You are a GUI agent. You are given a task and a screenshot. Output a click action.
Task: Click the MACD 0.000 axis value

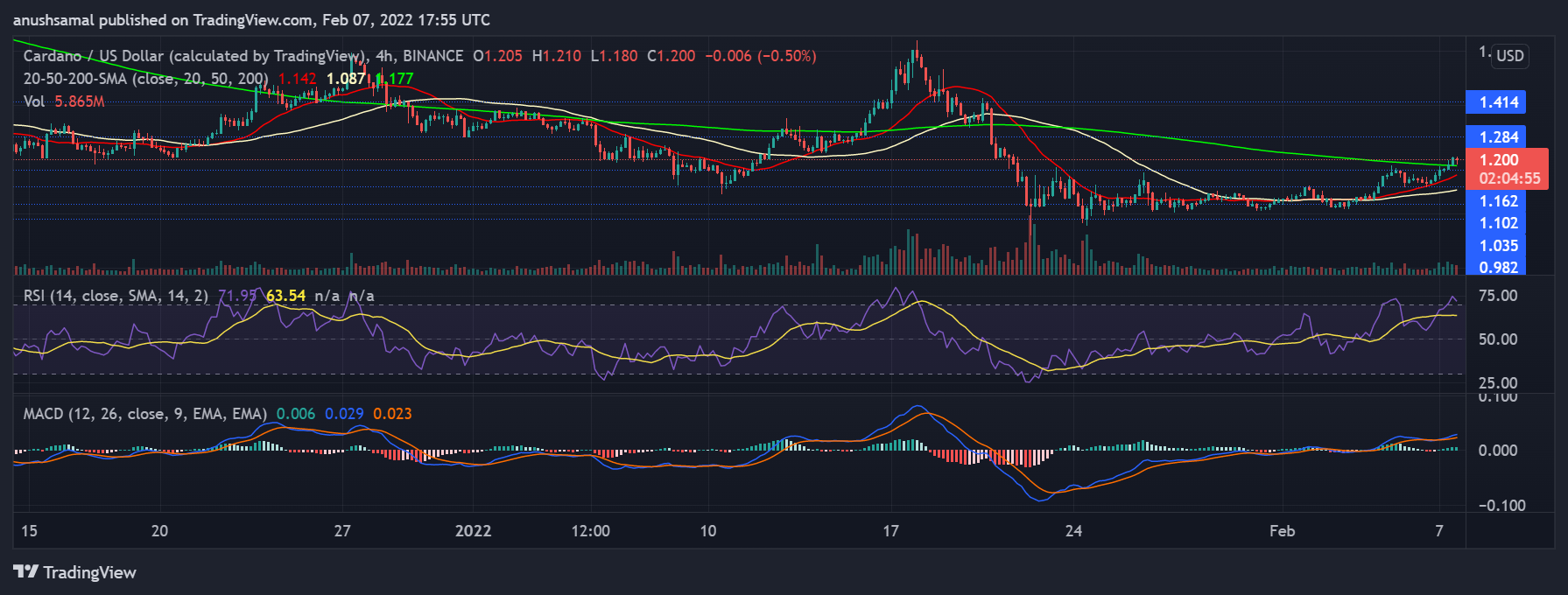pos(1497,451)
